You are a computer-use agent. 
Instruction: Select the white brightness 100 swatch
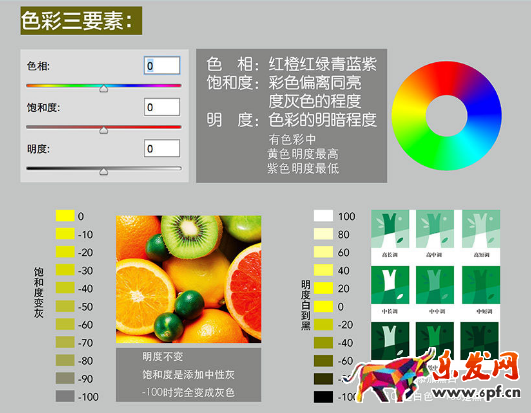(x=323, y=216)
